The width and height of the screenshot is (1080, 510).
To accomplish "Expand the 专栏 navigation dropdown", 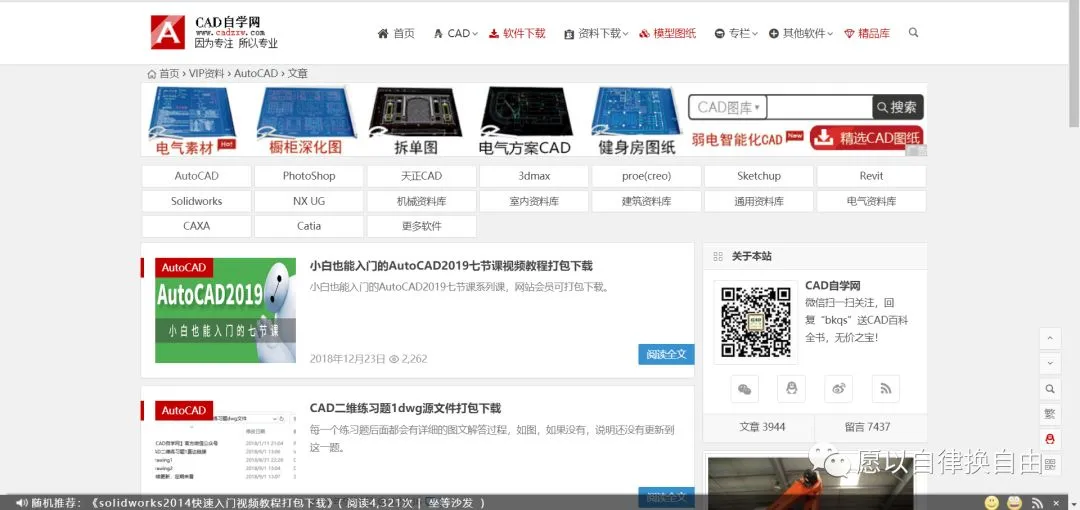I will coord(736,33).
